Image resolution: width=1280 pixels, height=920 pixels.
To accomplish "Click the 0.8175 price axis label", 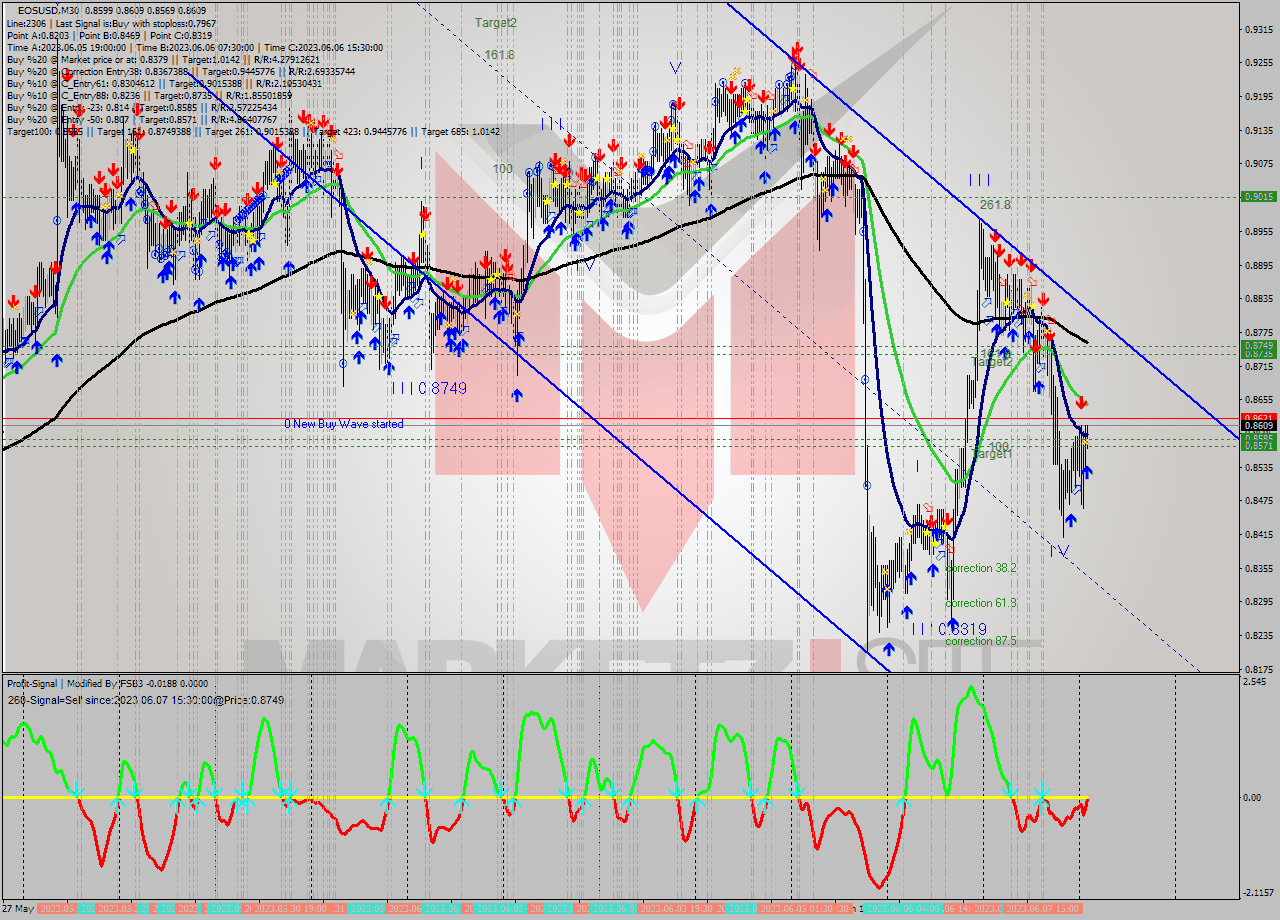I will tap(1258, 669).
